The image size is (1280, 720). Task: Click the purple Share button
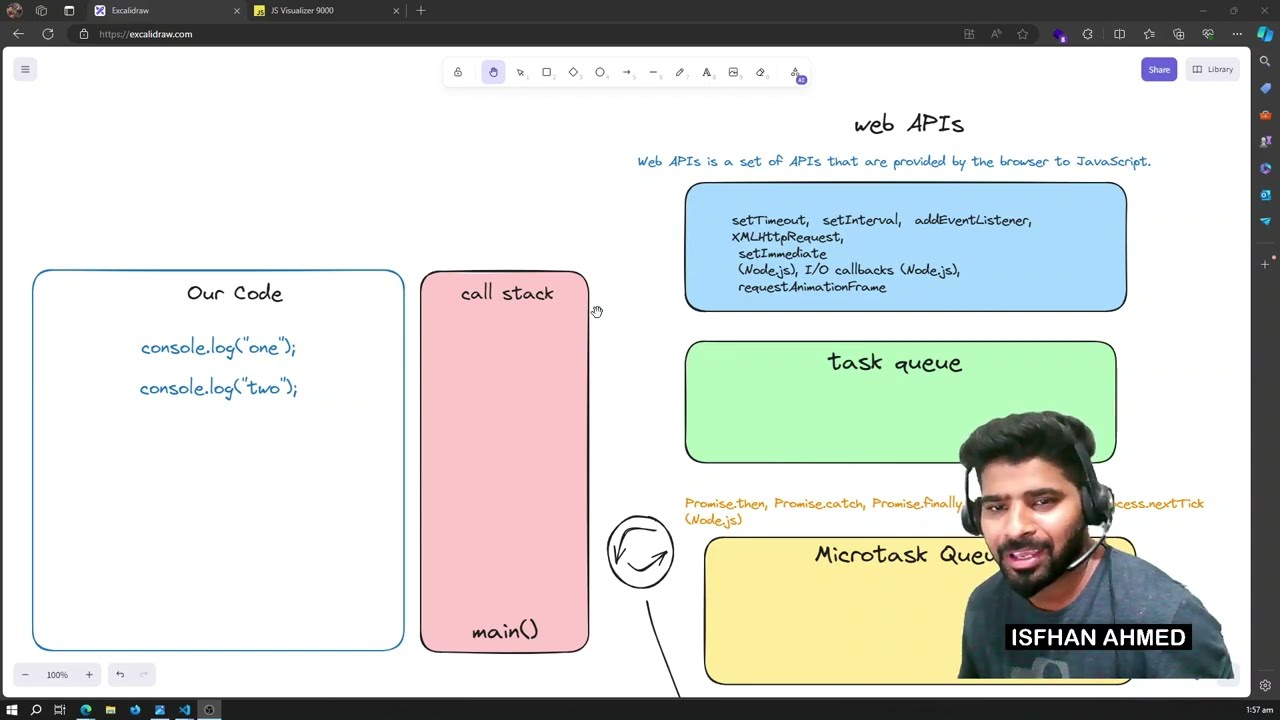[1159, 69]
